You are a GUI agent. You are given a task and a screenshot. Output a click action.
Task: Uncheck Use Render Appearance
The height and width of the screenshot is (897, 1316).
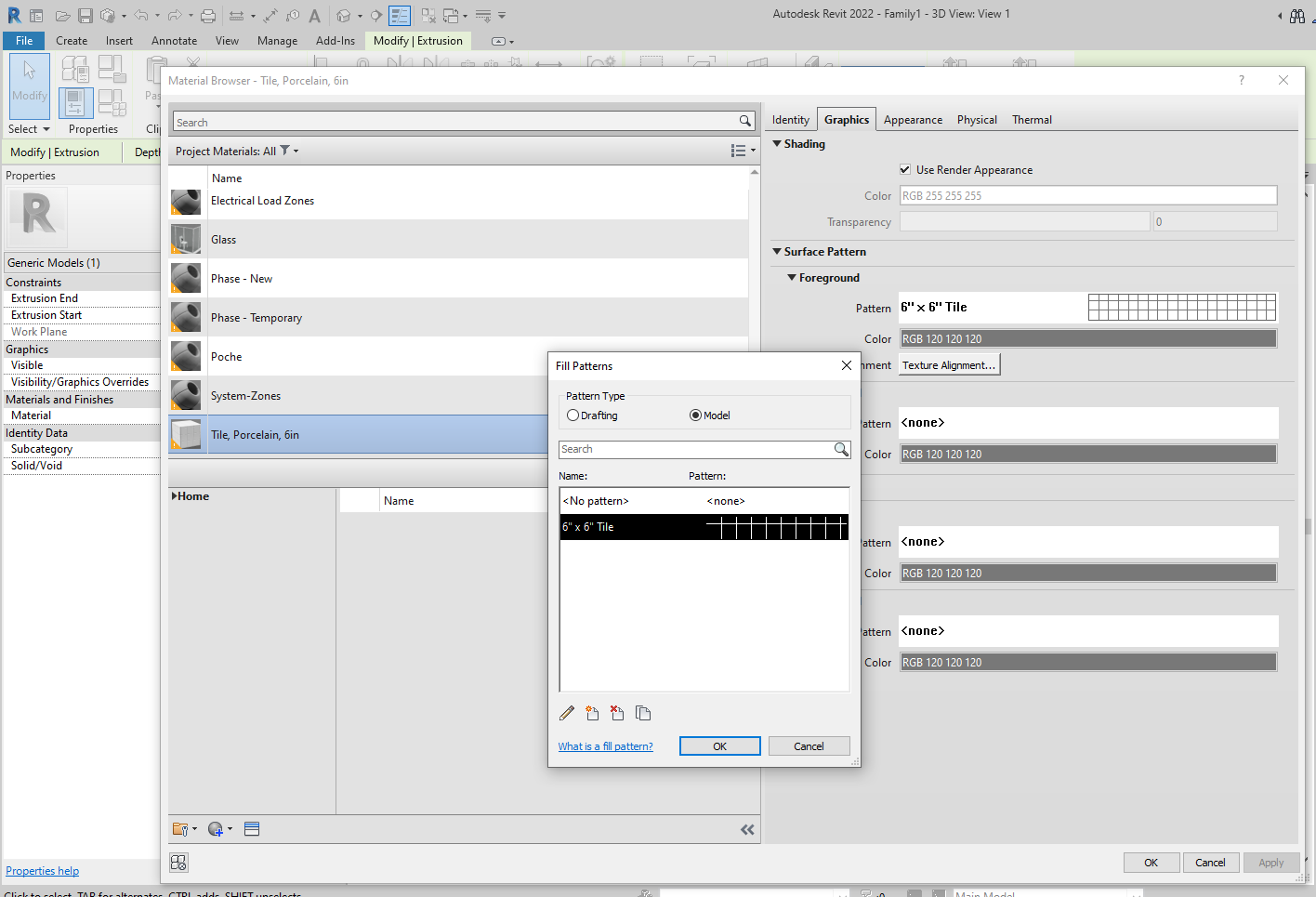tap(904, 169)
